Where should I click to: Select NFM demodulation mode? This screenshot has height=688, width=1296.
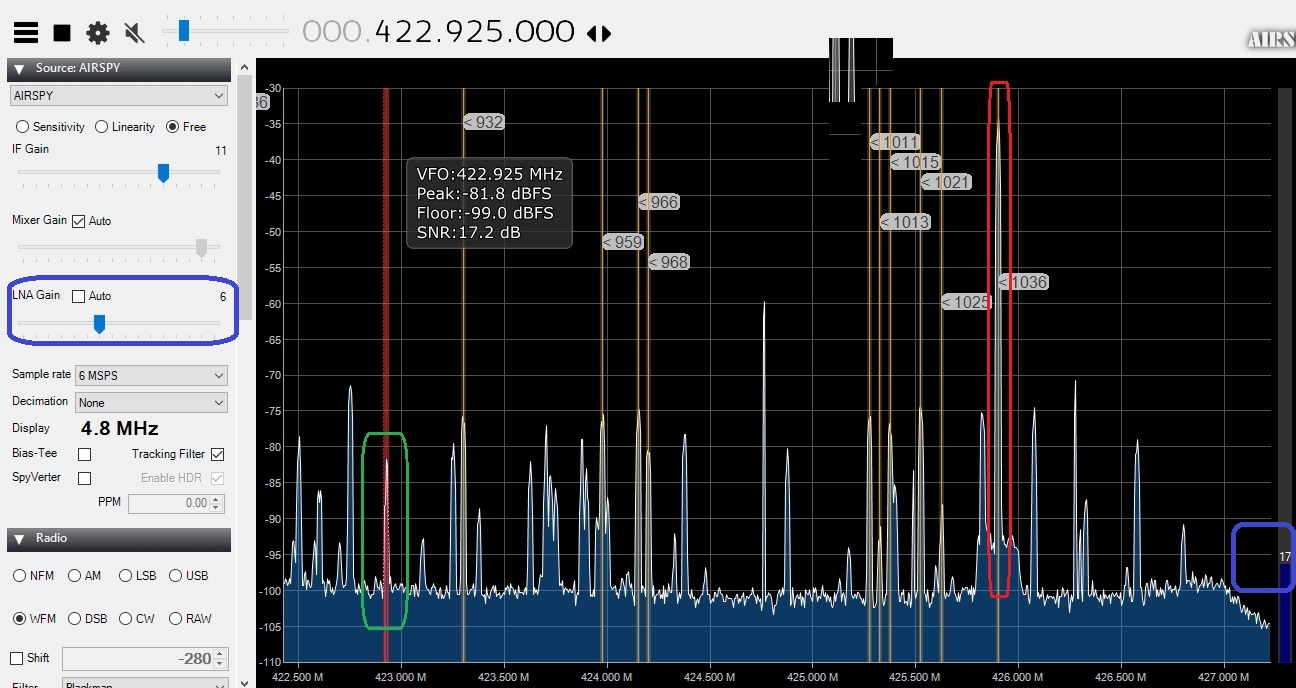[x=34, y=576]
